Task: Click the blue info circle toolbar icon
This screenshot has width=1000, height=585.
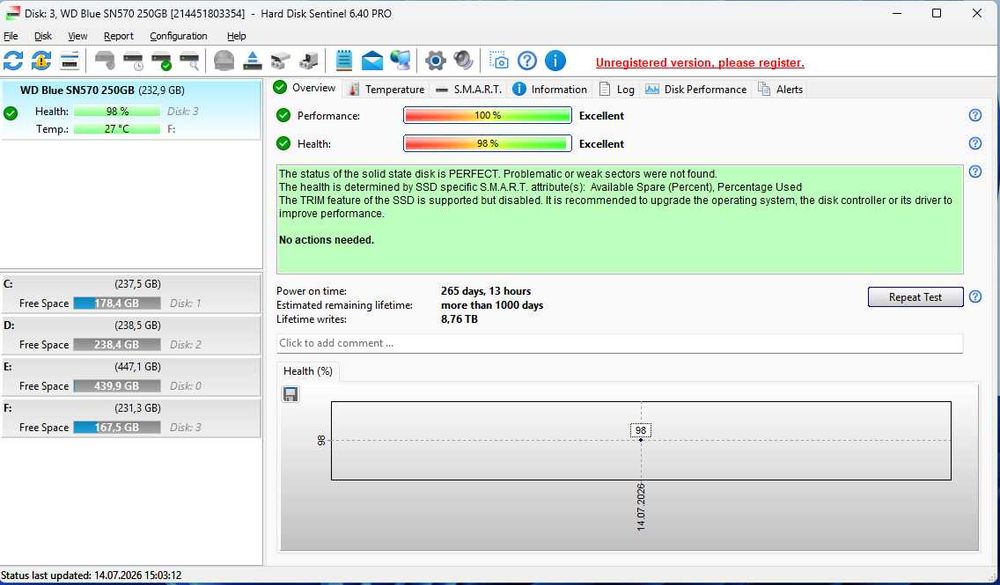Action: [555, 61]
